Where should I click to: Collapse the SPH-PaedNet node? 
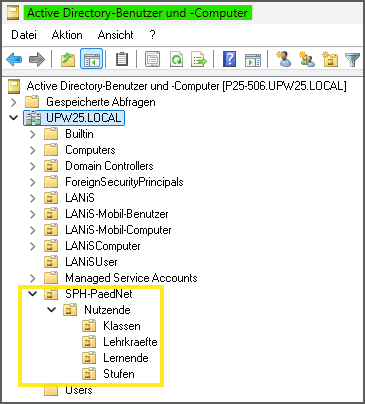click(33, 294)
